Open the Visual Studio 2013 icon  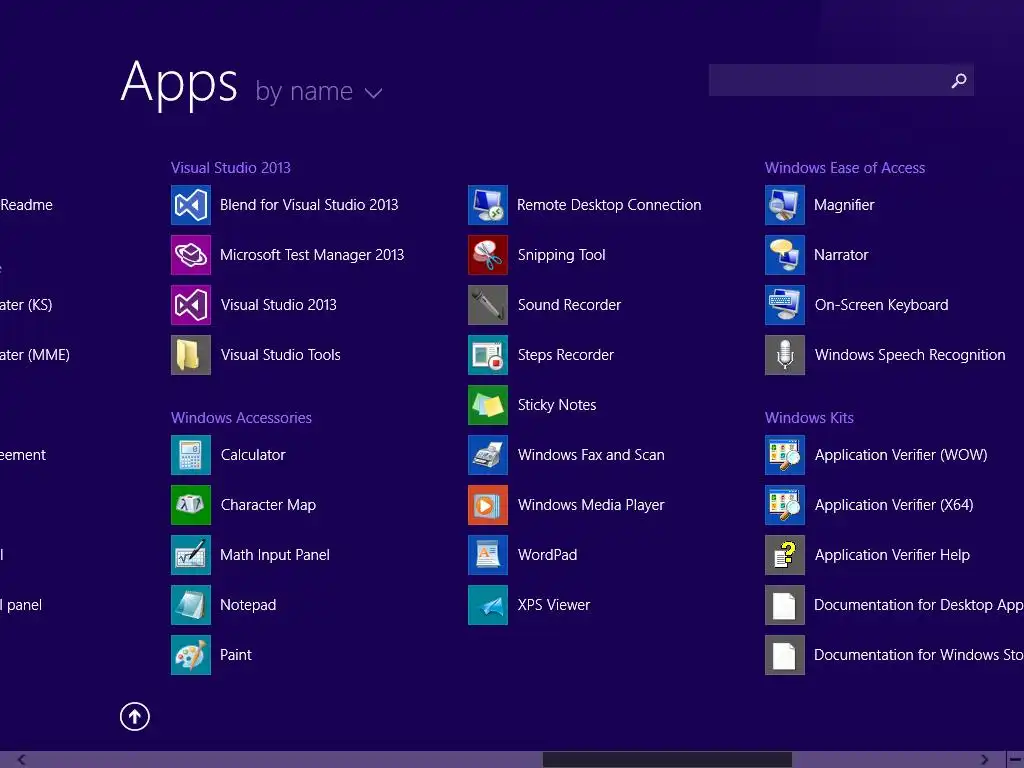(x=191, y=305)
